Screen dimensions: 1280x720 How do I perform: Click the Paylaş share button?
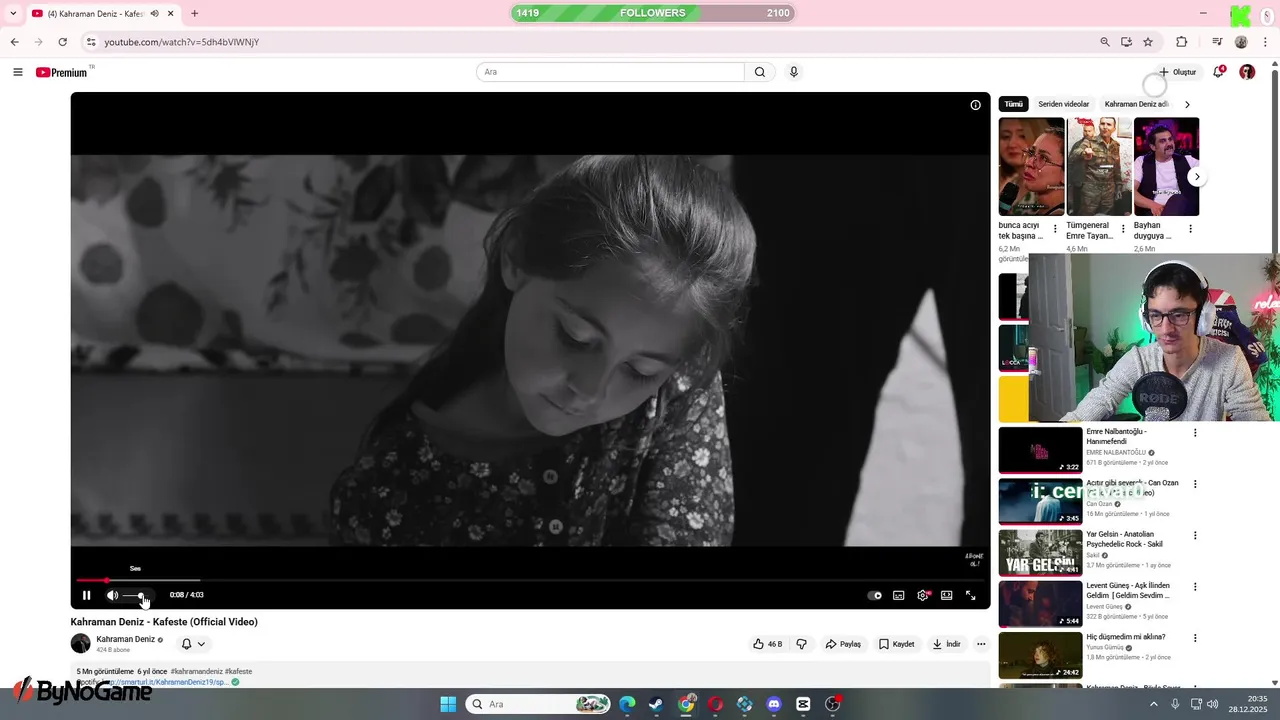point(843,644)
